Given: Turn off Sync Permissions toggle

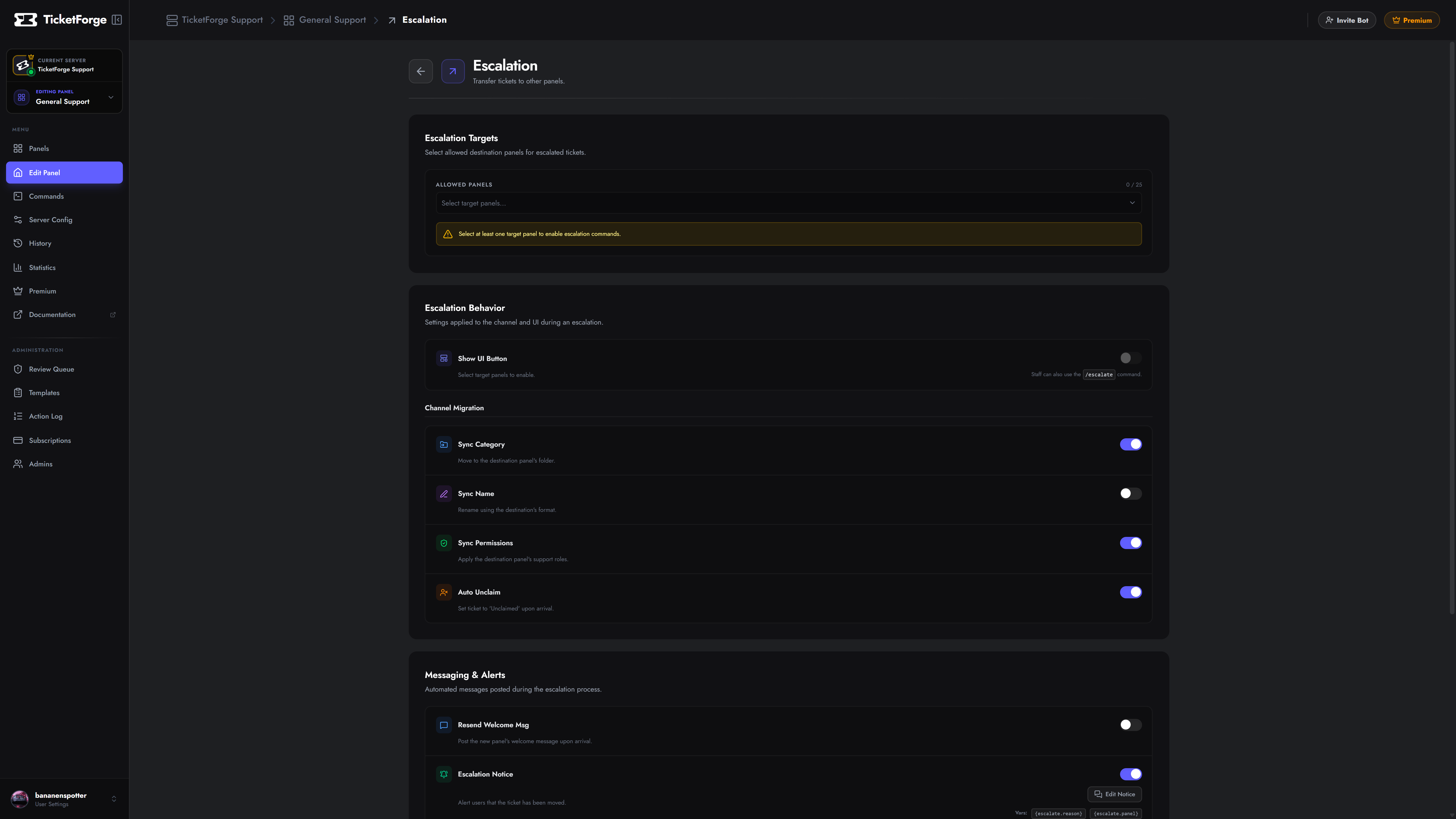Looking at the screenshot, I should pos(1130,543).
